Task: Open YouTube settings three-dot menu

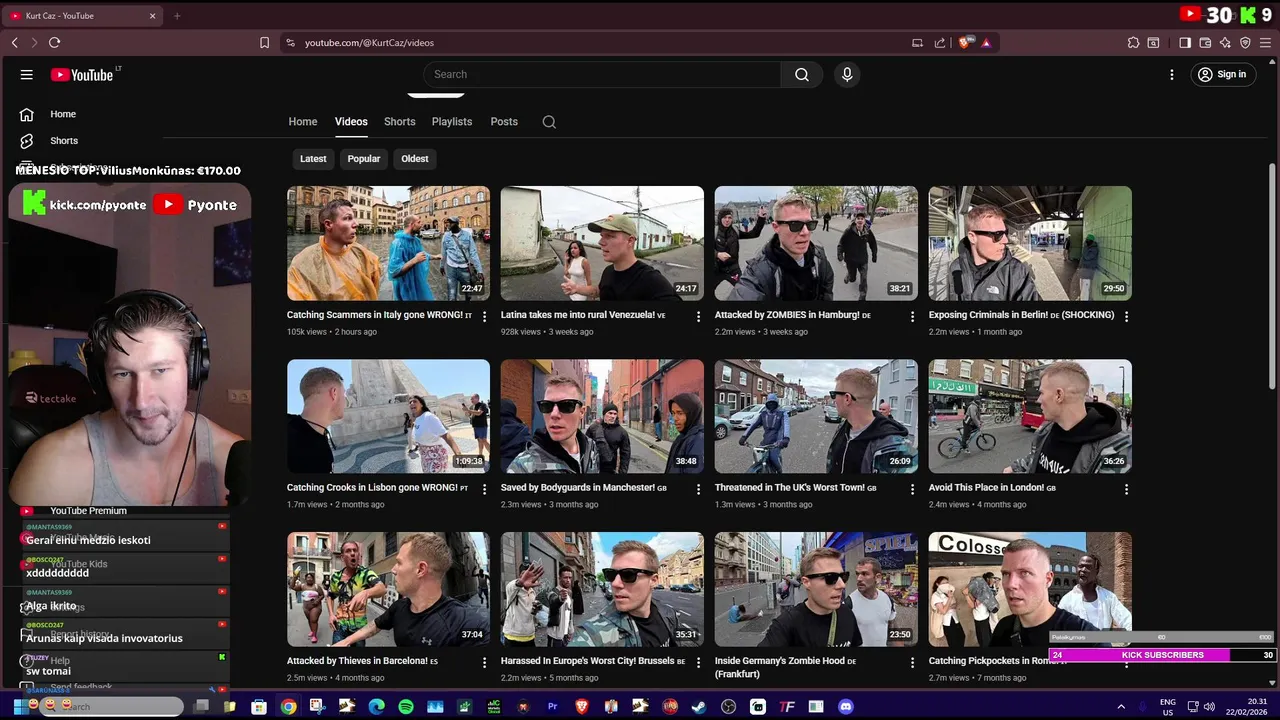Action: [x=1172, y=74]
